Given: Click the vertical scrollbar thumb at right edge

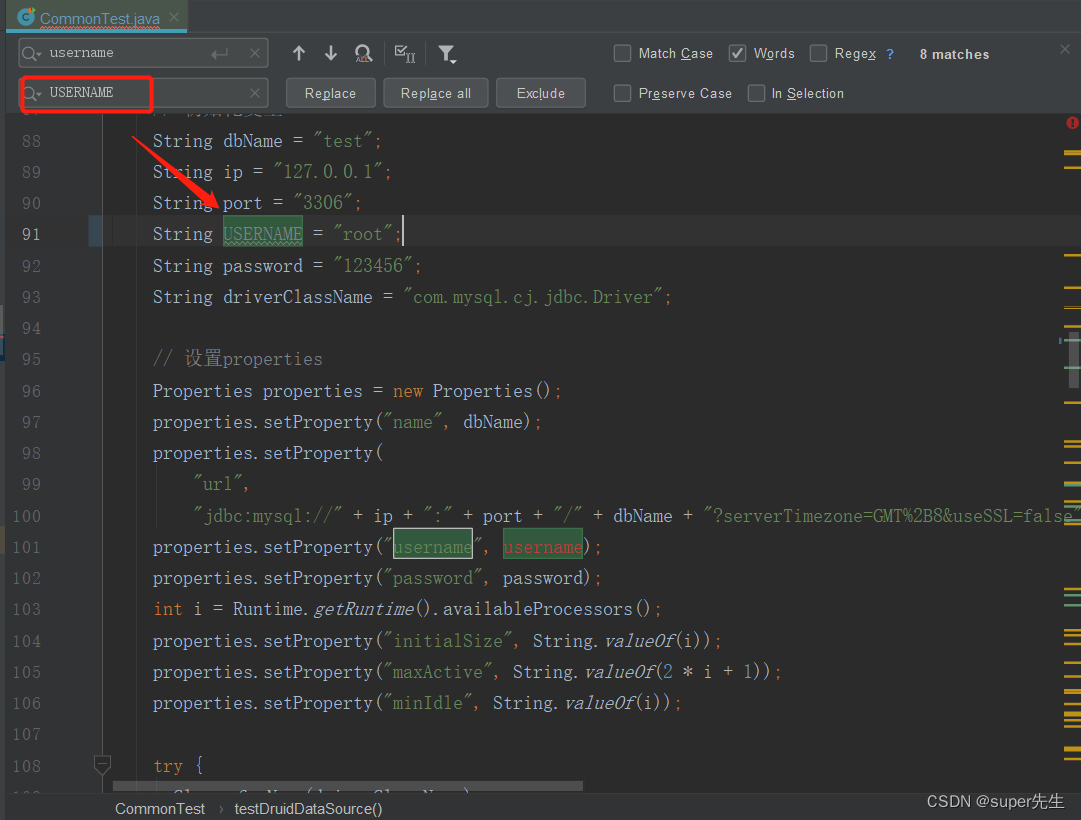Looking at the screenshot, I should (x=1071, y=361).
